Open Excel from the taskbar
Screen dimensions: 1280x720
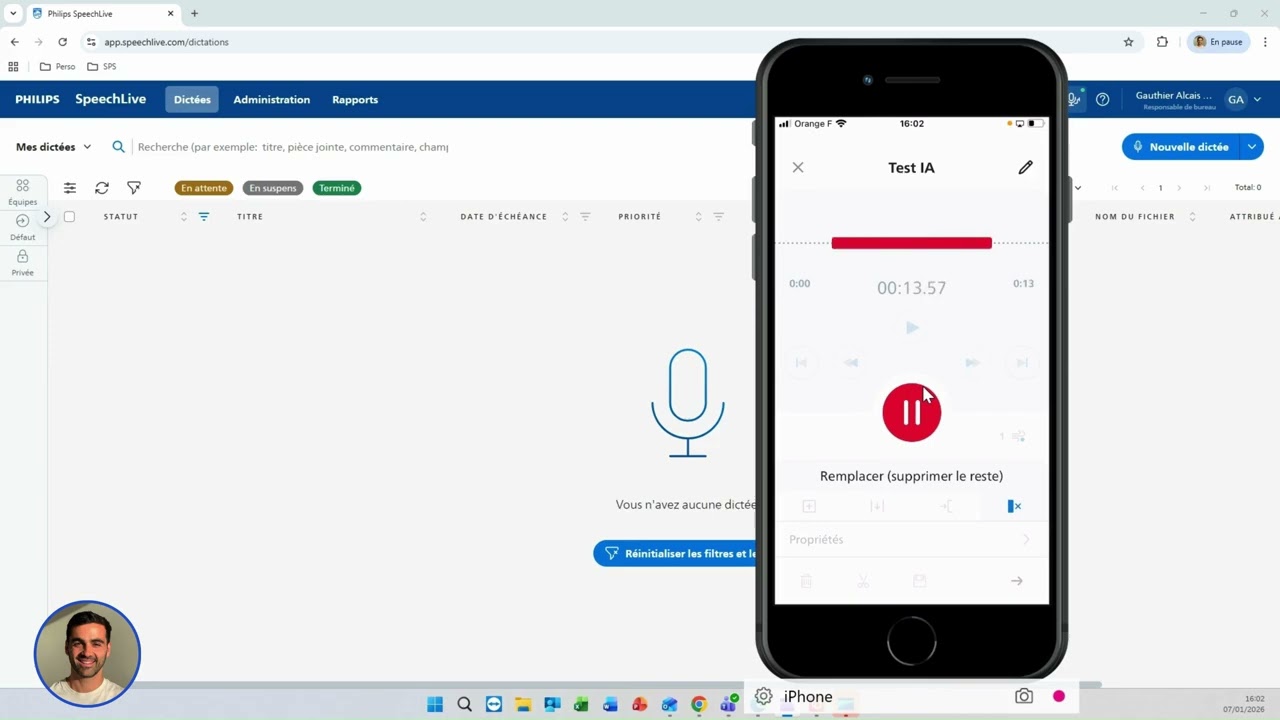tap(581, 705)
